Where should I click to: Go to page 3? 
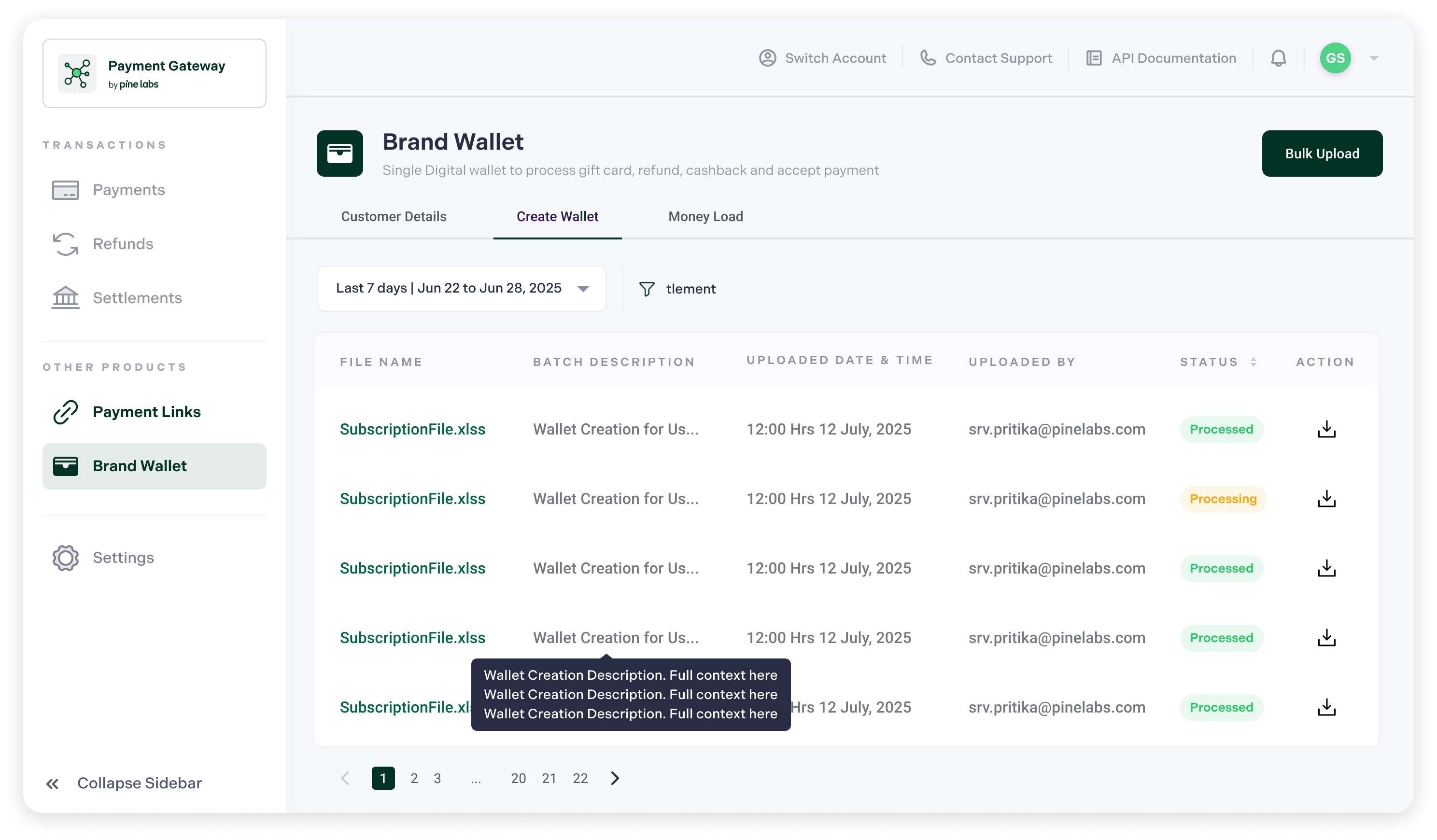pyautogui.click(x=437, y=778)
